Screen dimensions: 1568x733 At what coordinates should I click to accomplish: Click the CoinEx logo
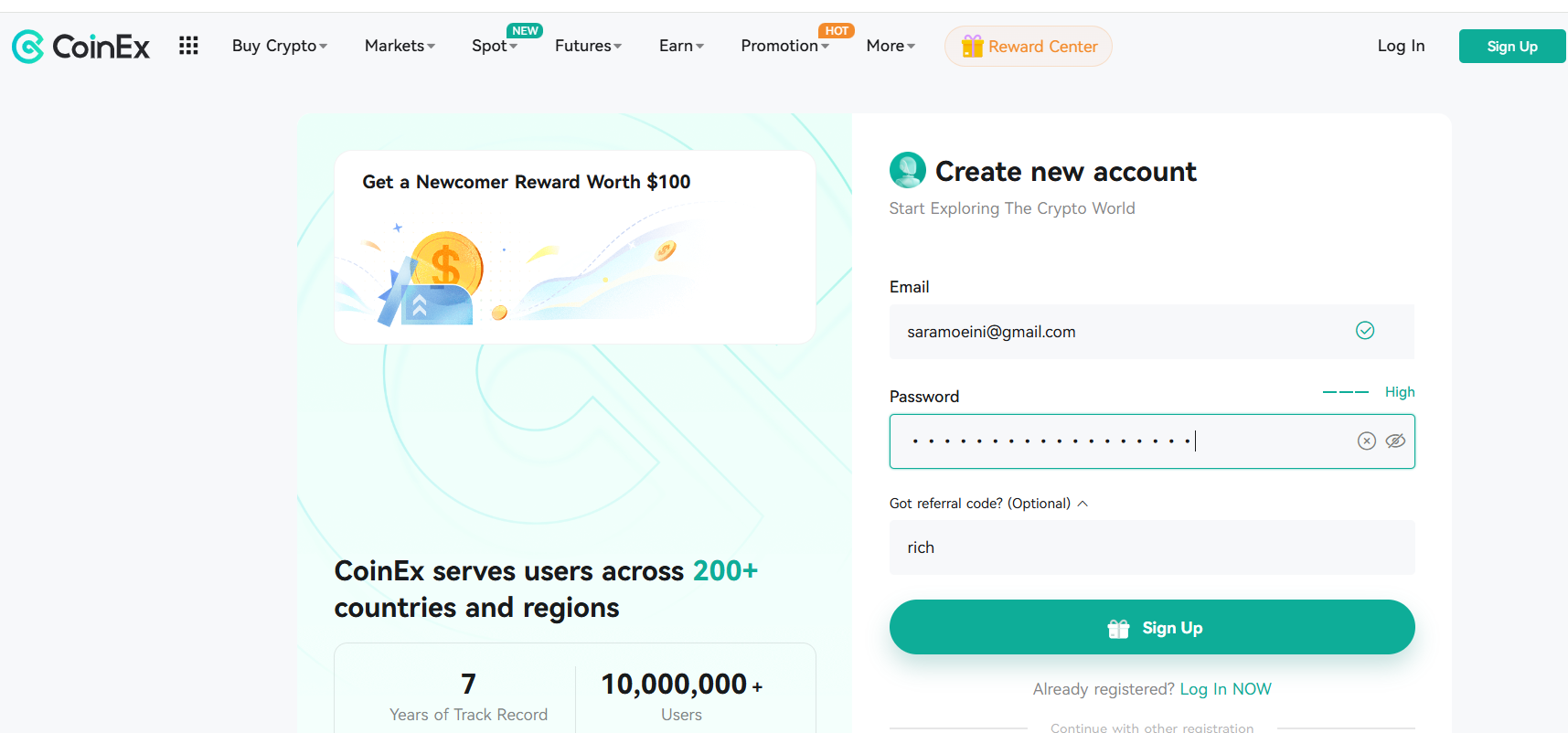pyautogui.click(x=80, y=46)
